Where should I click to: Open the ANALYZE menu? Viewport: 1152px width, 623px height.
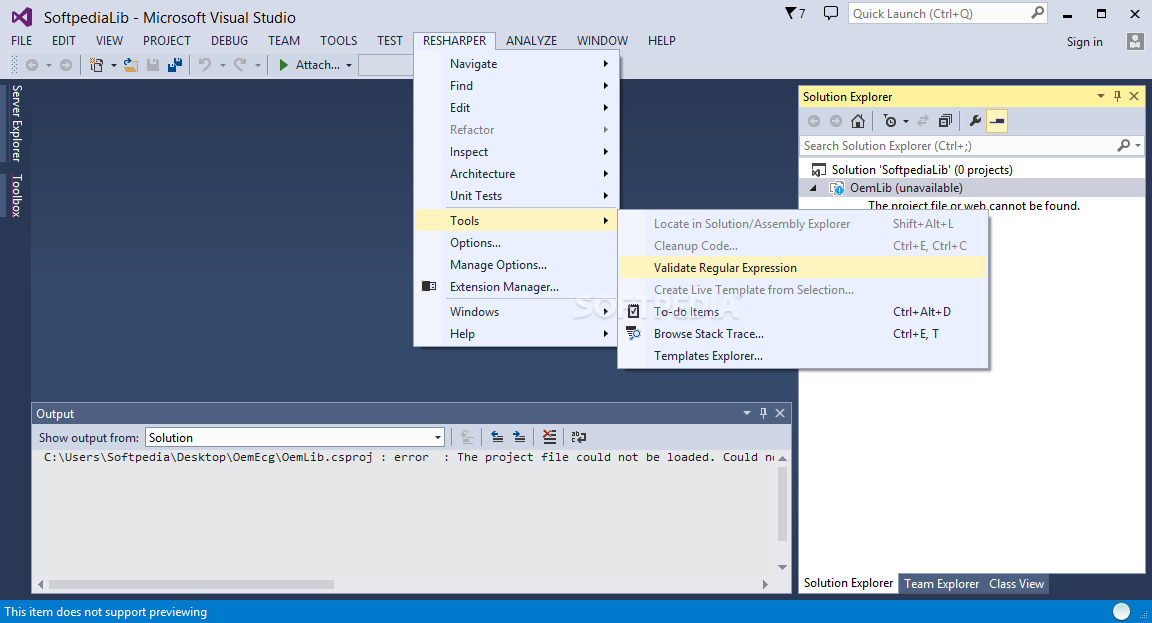531,41
